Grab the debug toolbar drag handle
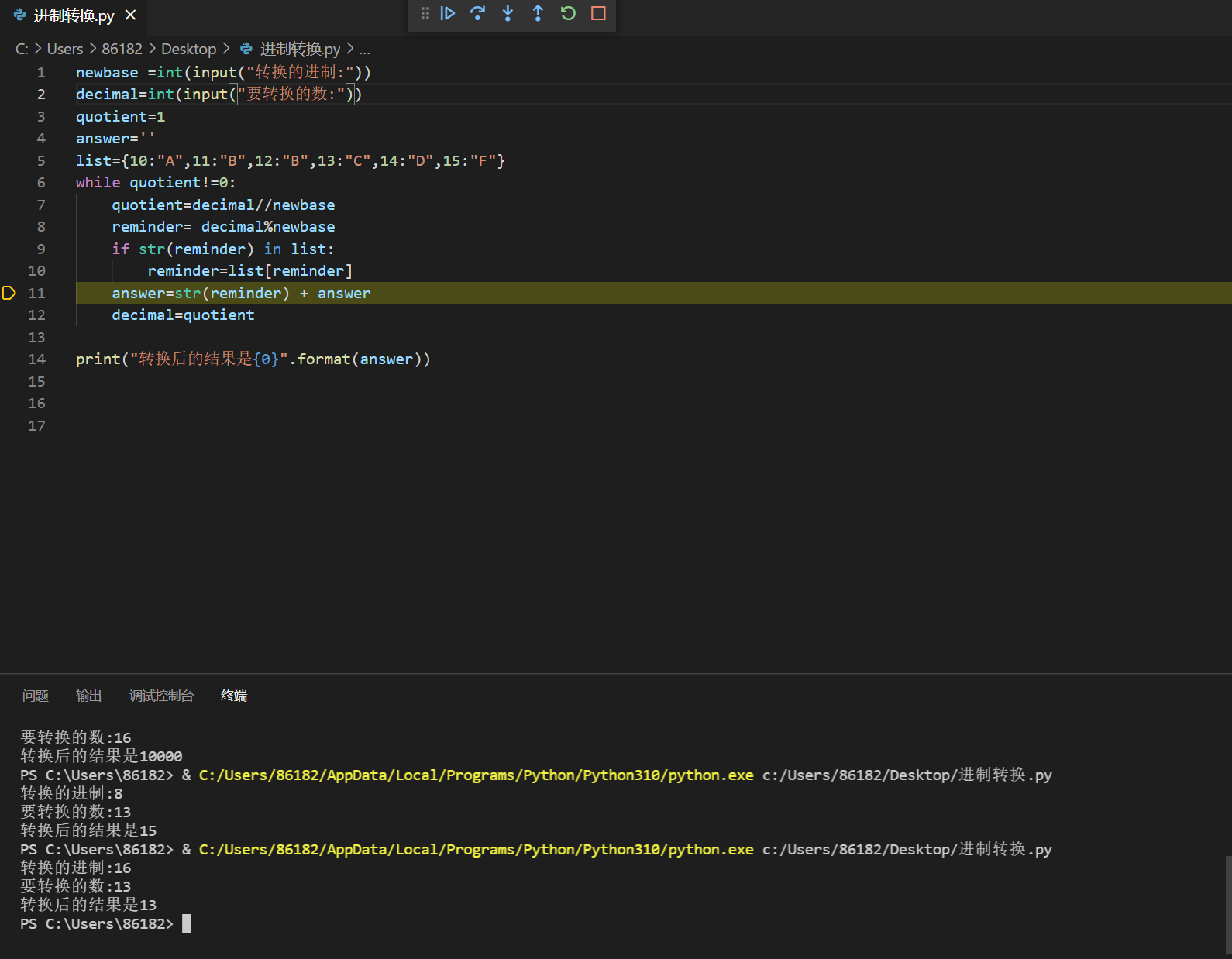1232x959 pixels. 425,13
